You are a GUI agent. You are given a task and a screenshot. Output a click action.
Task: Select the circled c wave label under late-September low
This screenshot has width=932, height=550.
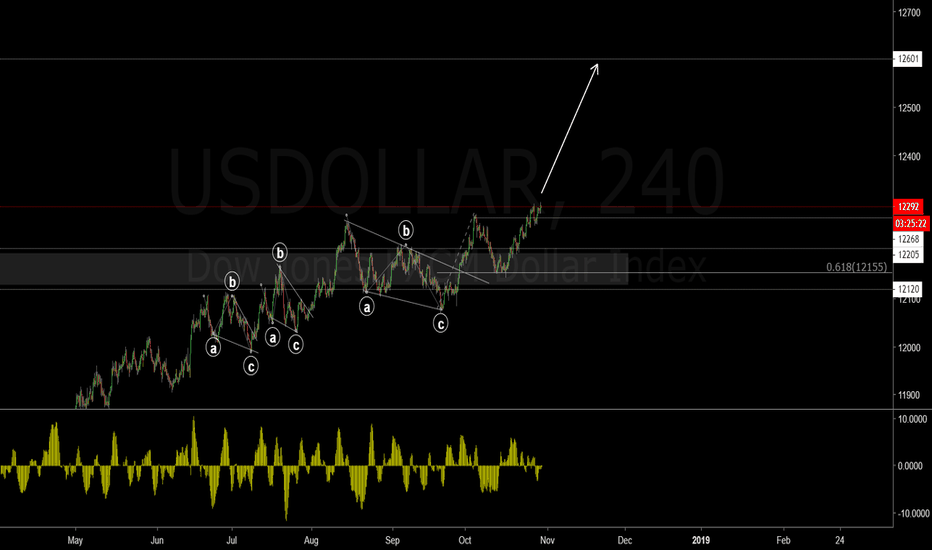click(x=440, y=323)
